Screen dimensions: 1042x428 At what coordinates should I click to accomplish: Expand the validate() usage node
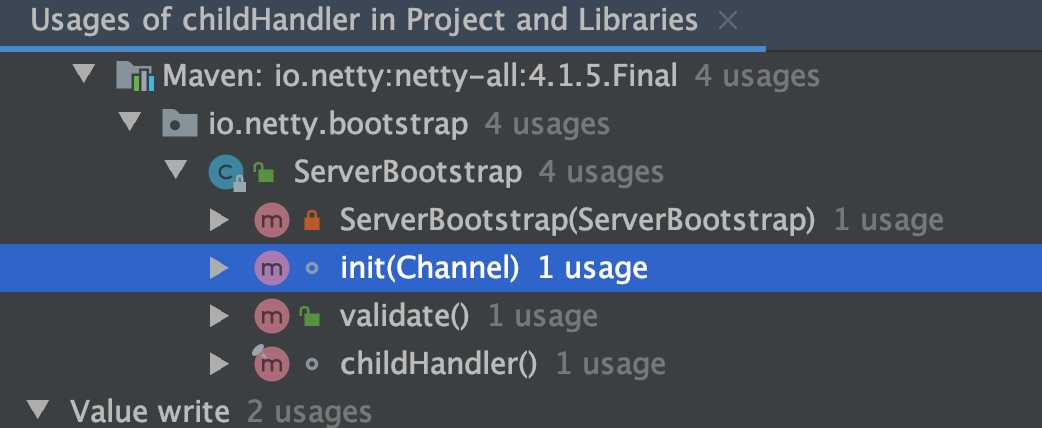219,316
